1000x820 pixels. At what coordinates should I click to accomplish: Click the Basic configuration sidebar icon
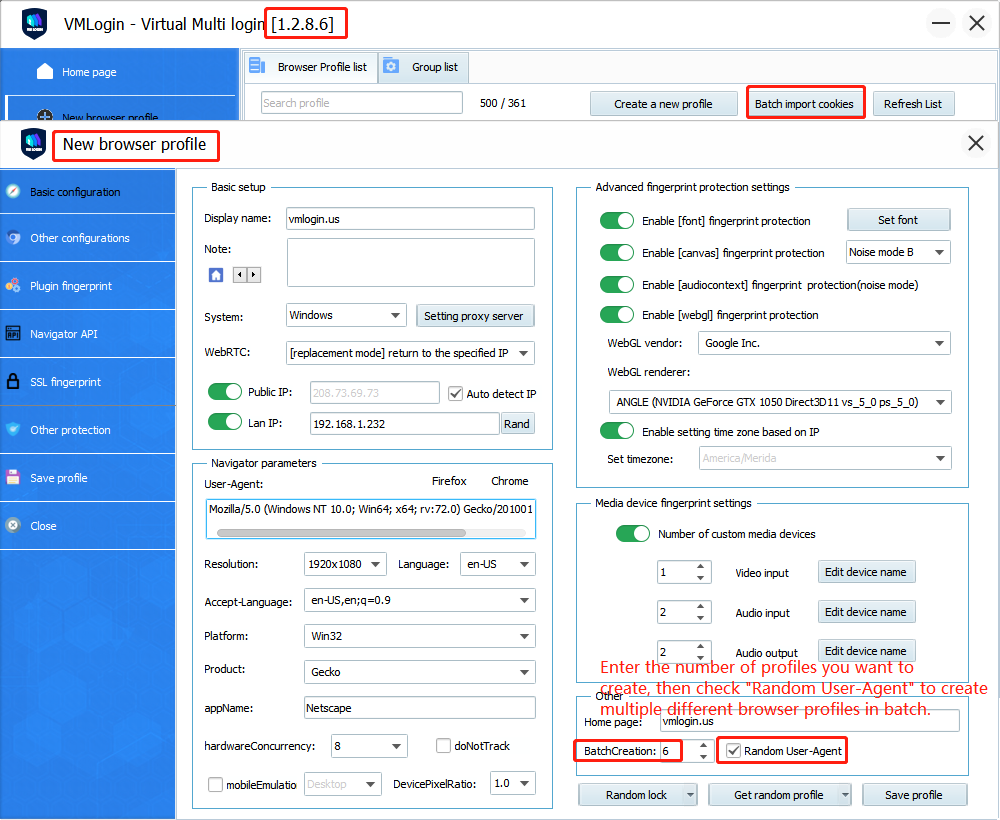pos(13,191)
